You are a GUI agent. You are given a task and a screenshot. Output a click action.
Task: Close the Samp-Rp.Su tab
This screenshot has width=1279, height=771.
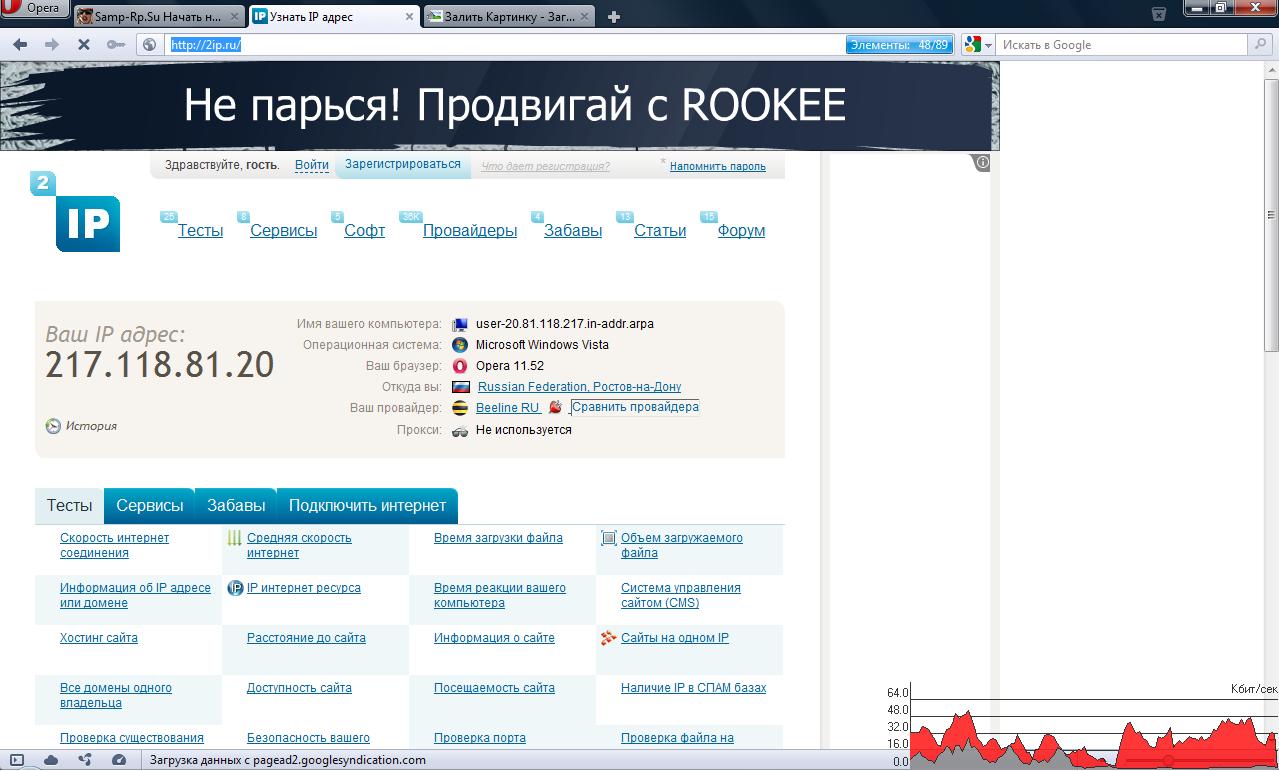pos(234,17)
